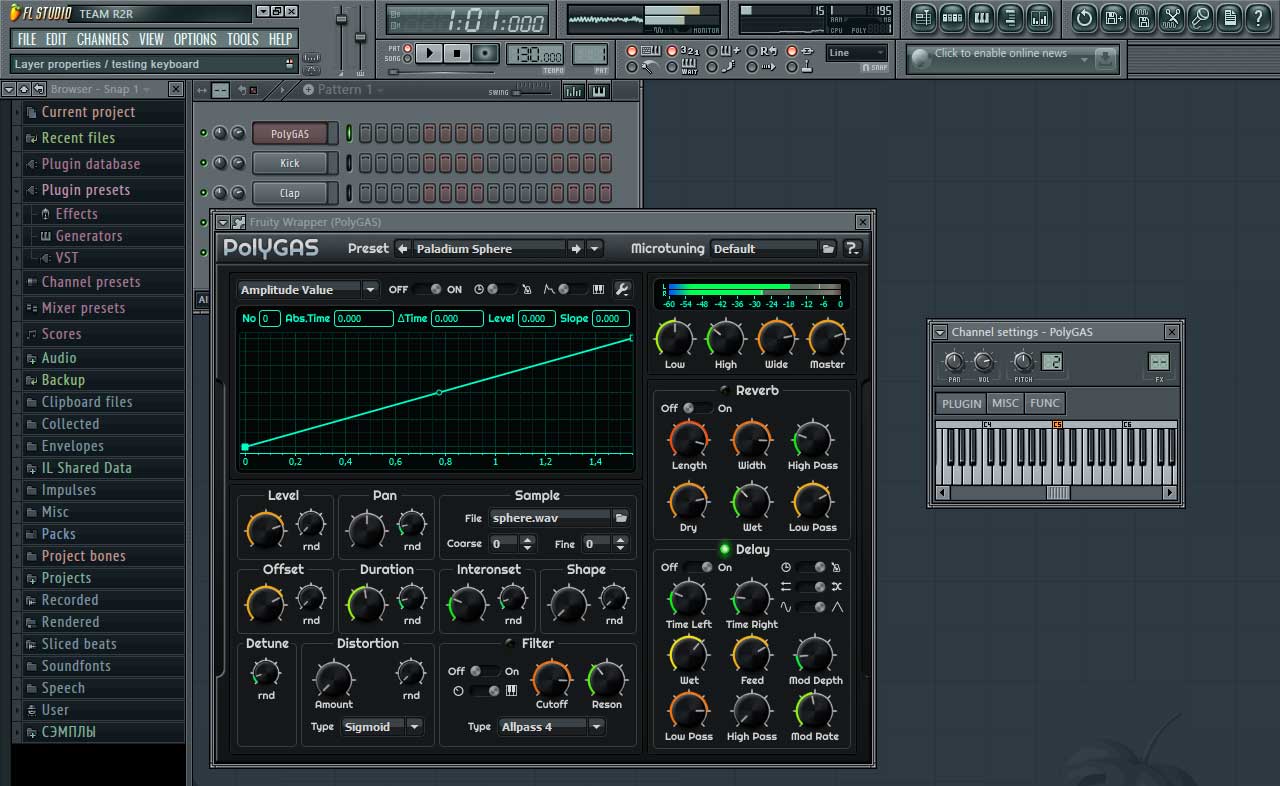Expand the Packs folder in browser
Image resolution: width=1280 pixels, height=786 pixels.
tap(58, 534)
